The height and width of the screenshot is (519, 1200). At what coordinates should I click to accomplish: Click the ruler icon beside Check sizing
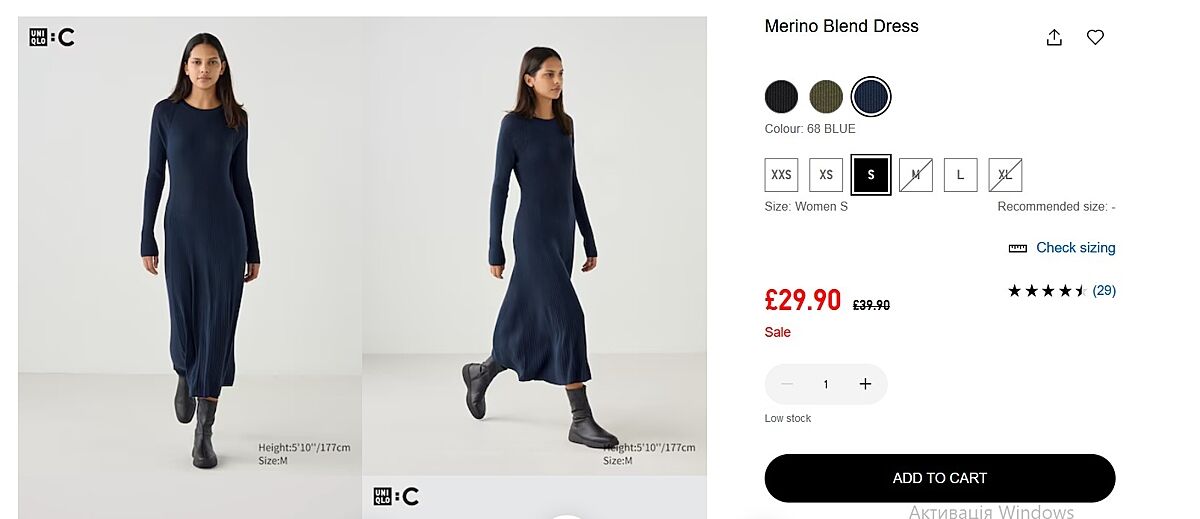click(1018, 248)
